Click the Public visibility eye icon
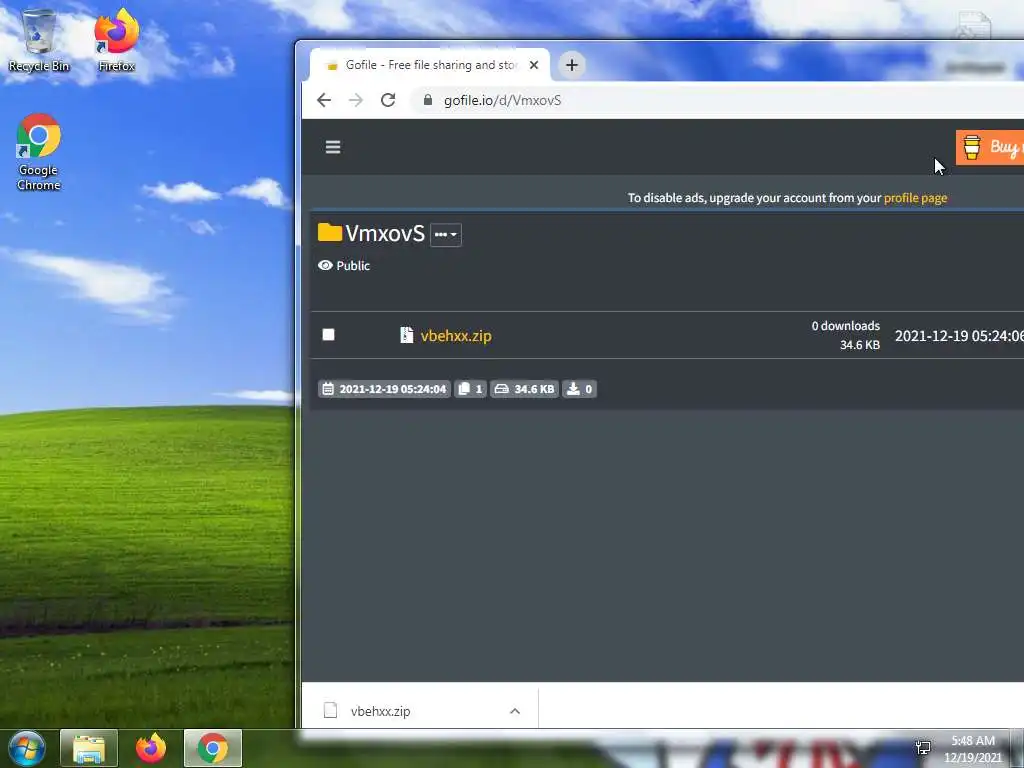Viewport: 1024px width, 768px height. 325,265
